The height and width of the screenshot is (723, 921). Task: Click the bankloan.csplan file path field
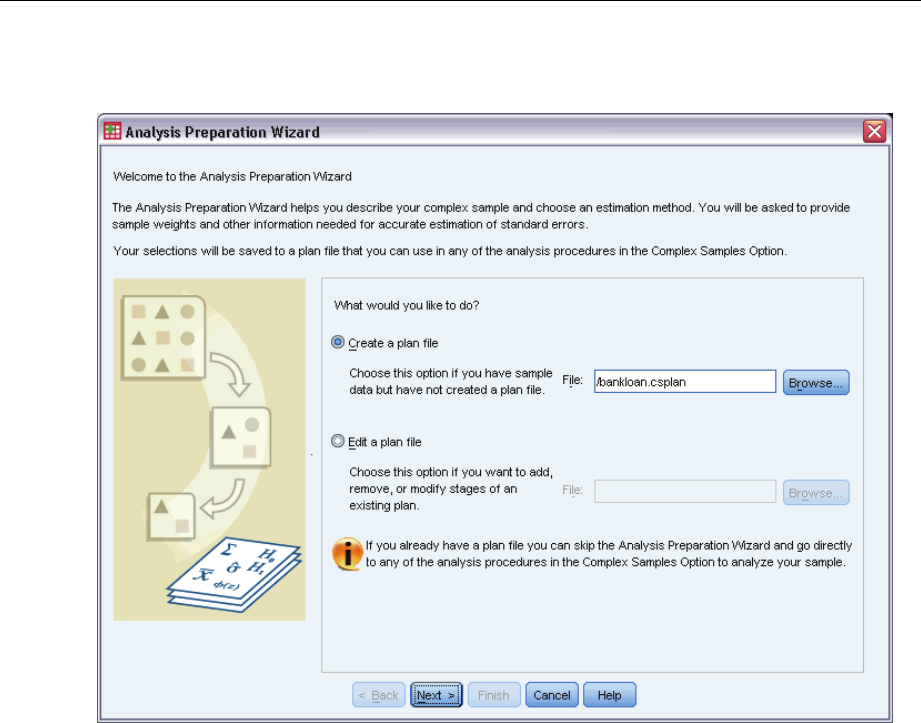click(685, 382)
